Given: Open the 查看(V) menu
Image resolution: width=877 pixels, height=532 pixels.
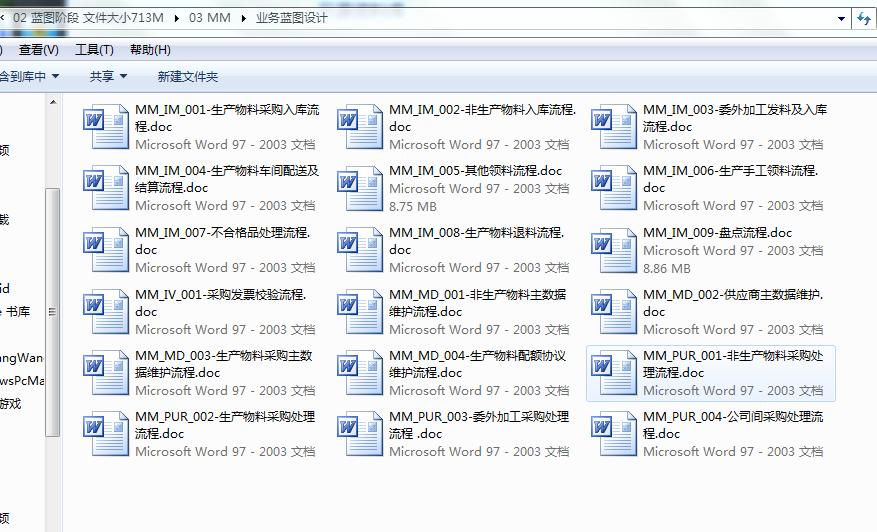Looking at the screenshot, I should 38,49.
